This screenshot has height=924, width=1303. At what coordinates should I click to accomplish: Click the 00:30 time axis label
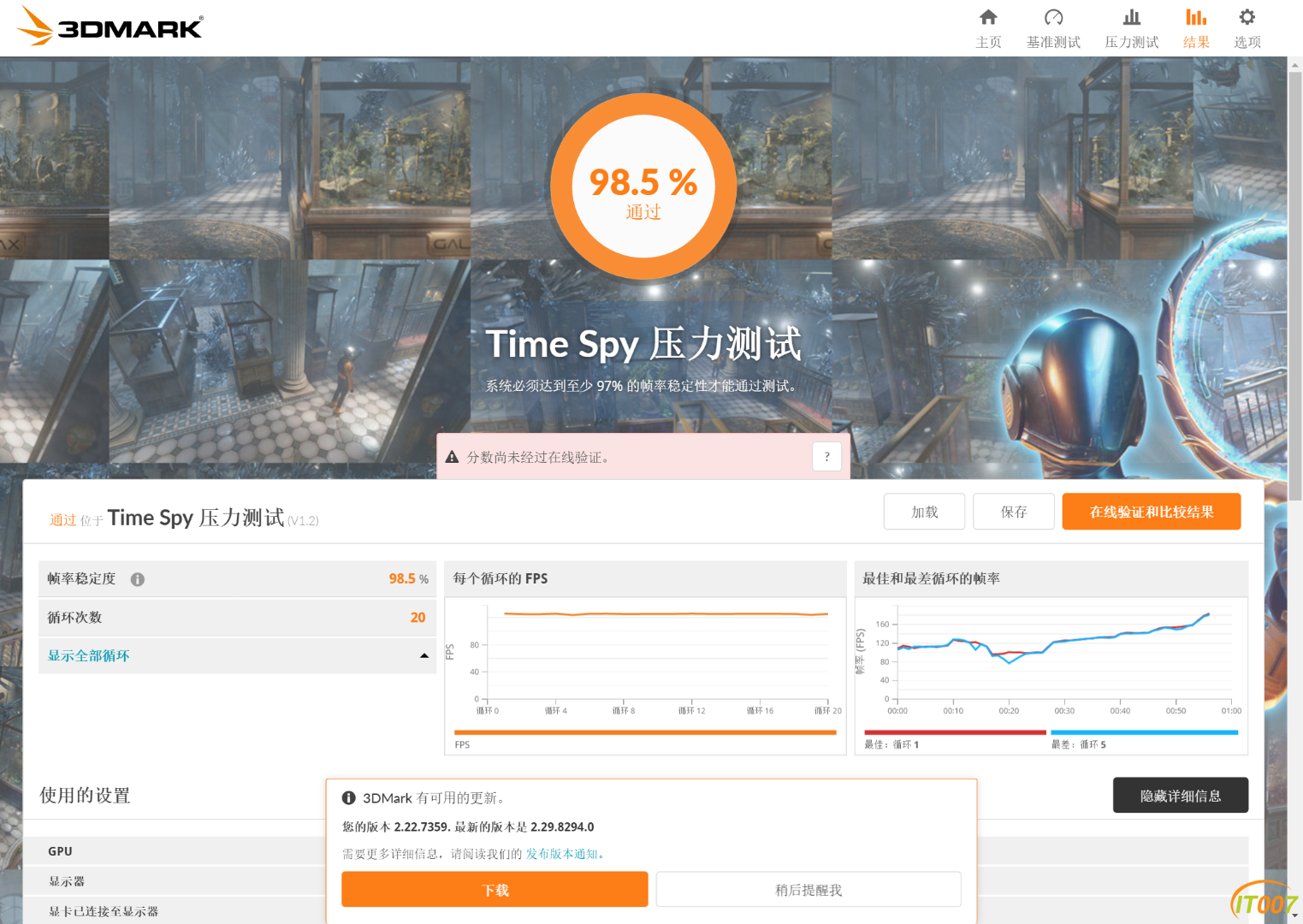click(1064, 711)
